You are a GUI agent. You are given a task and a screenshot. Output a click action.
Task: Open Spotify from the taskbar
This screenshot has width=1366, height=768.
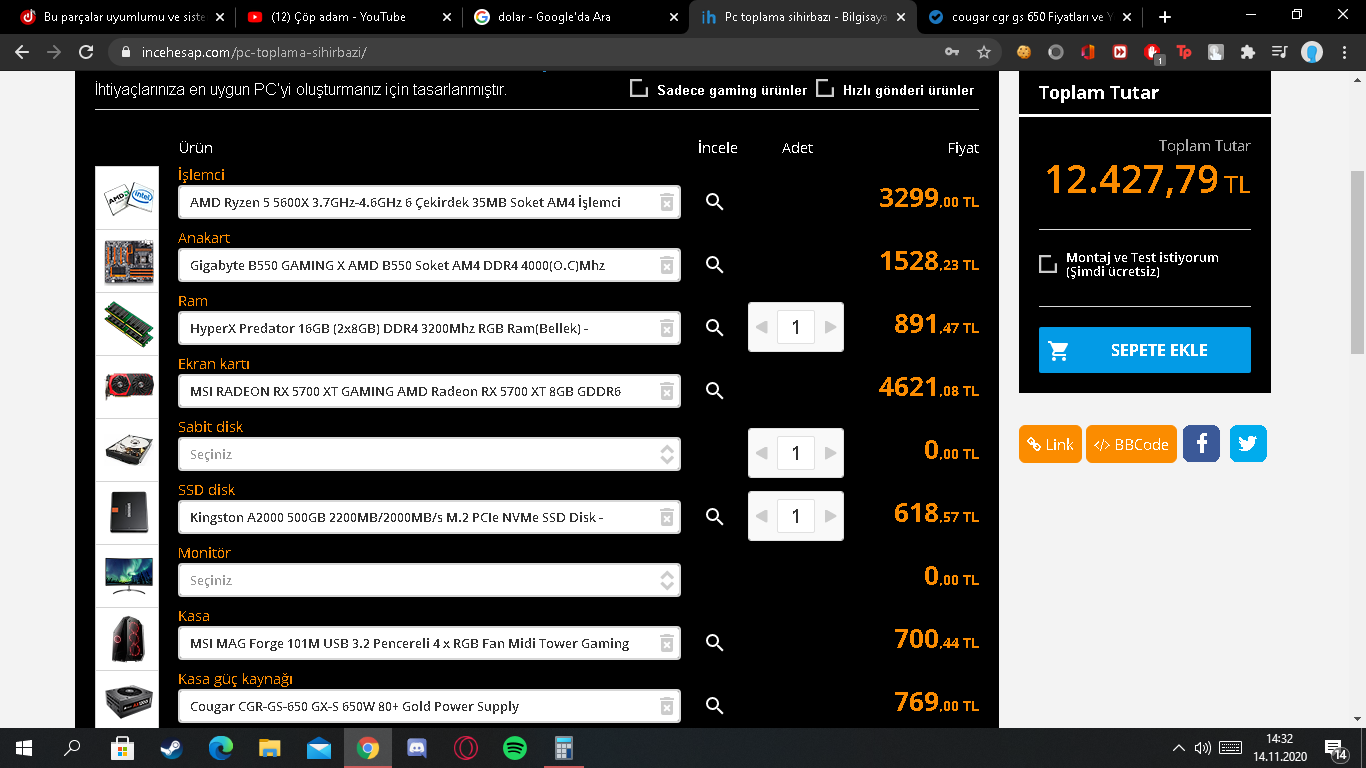point(515,747)
